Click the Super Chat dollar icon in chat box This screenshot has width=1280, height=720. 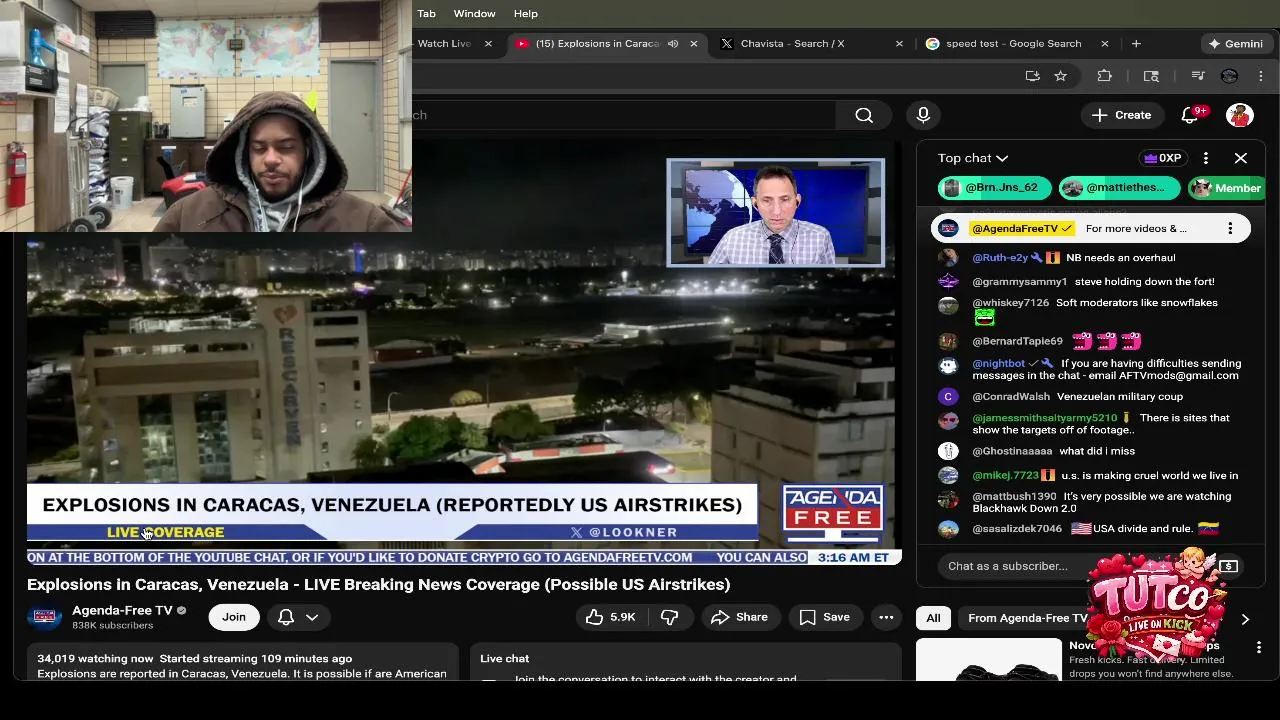click(1229, 566)
